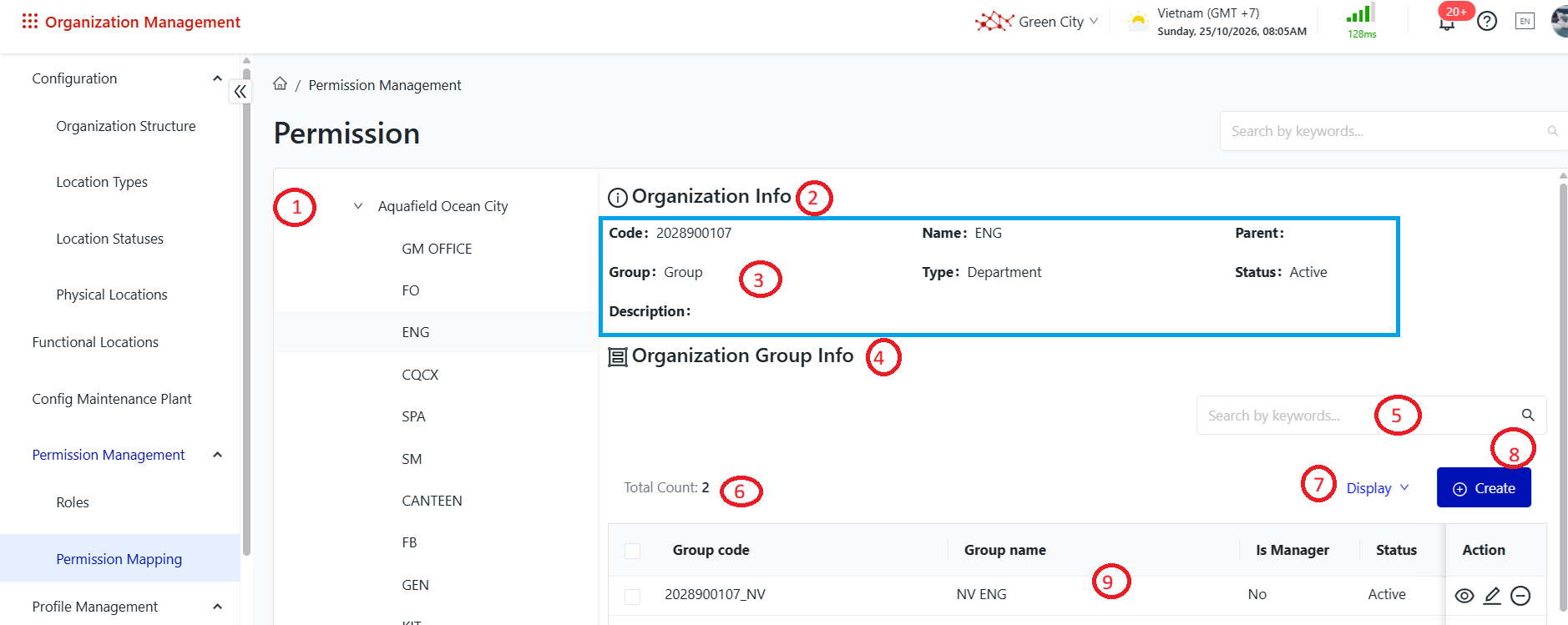Switch language with the EN icon
The image size is (1568, 625).
click(x=1525, y=21)
